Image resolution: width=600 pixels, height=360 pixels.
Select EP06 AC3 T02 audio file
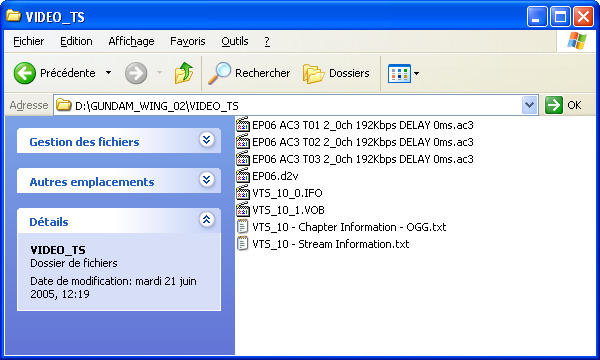(x=355, y=142)
